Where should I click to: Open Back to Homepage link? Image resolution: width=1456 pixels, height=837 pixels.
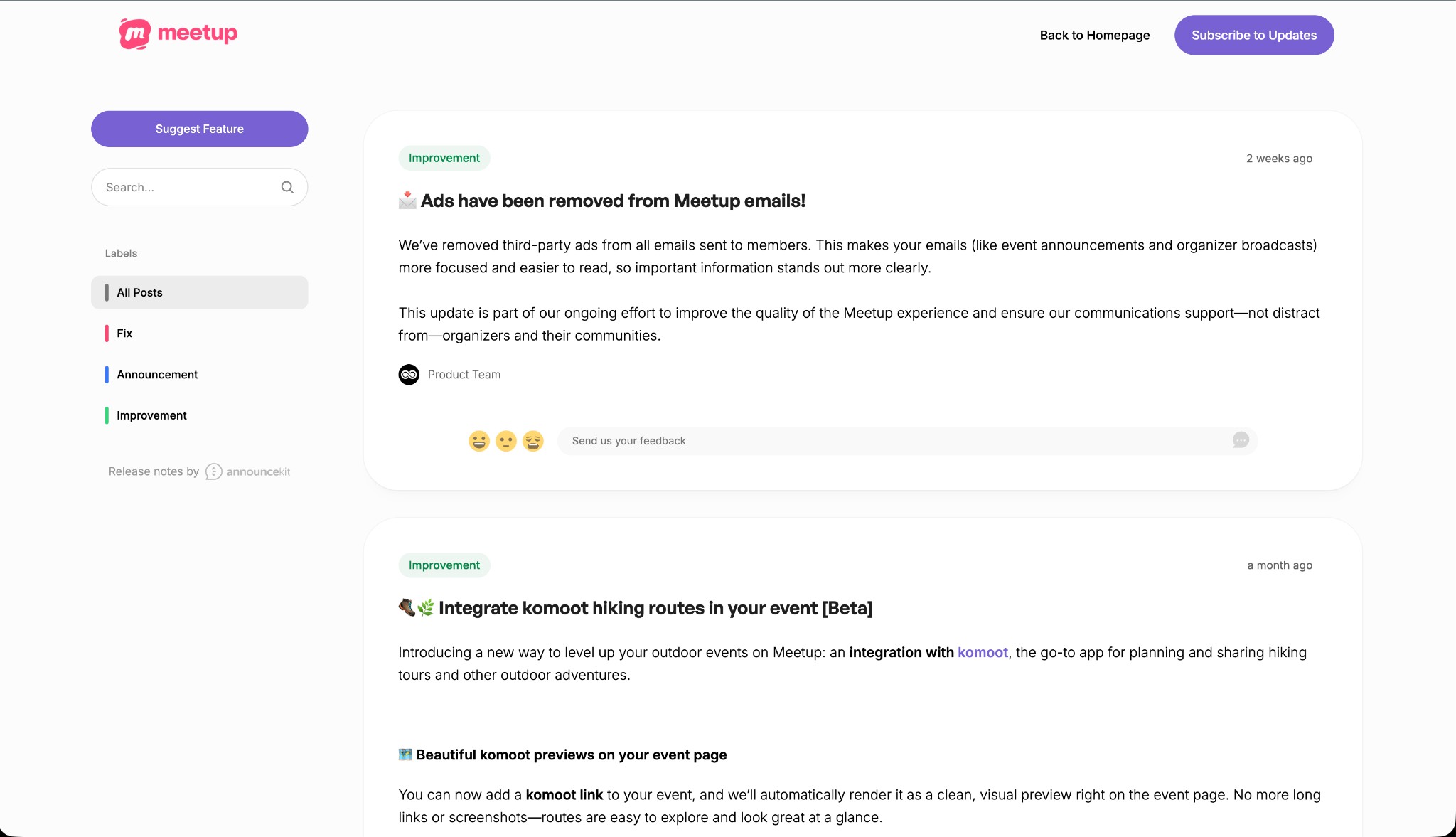pyautogui.click(x=1095, y=35)
